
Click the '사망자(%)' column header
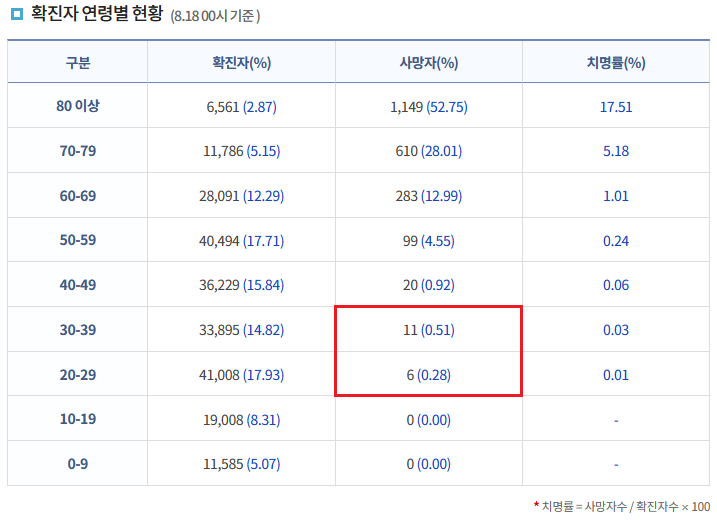[429, 62]
